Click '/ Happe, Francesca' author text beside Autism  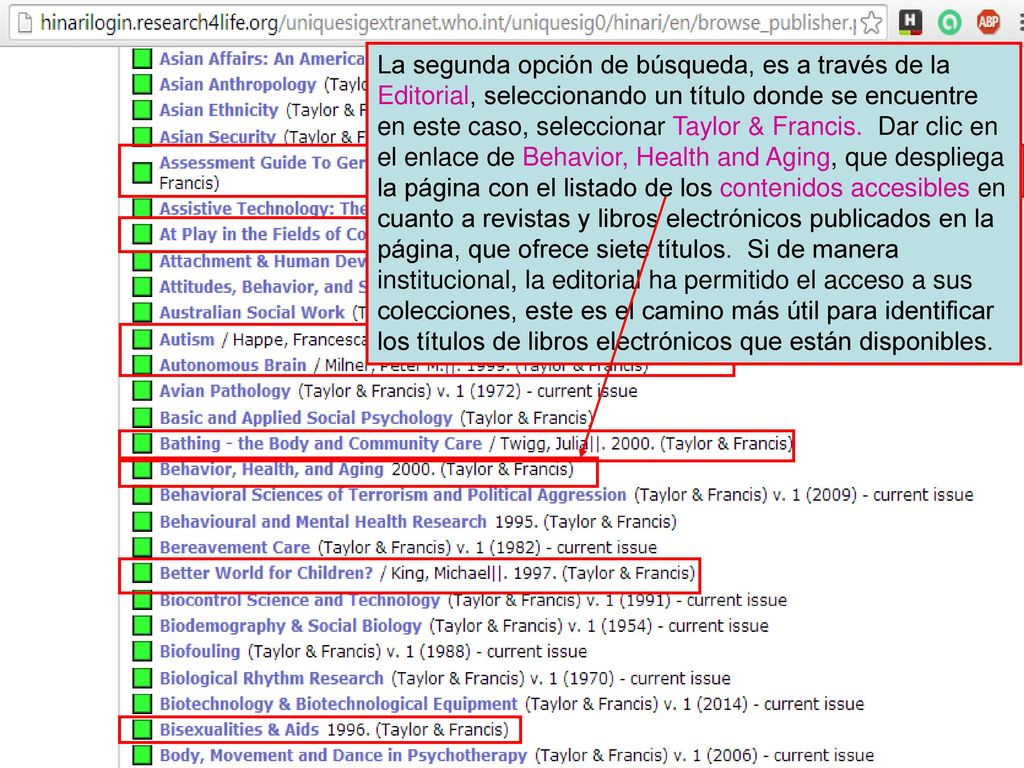tap(293, 340)
